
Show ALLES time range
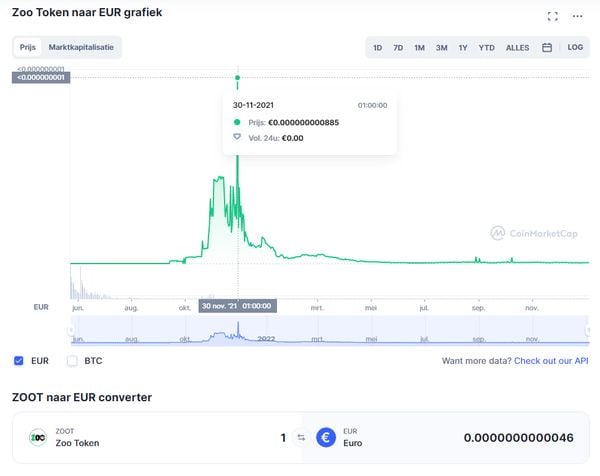[x=517, y=48]
